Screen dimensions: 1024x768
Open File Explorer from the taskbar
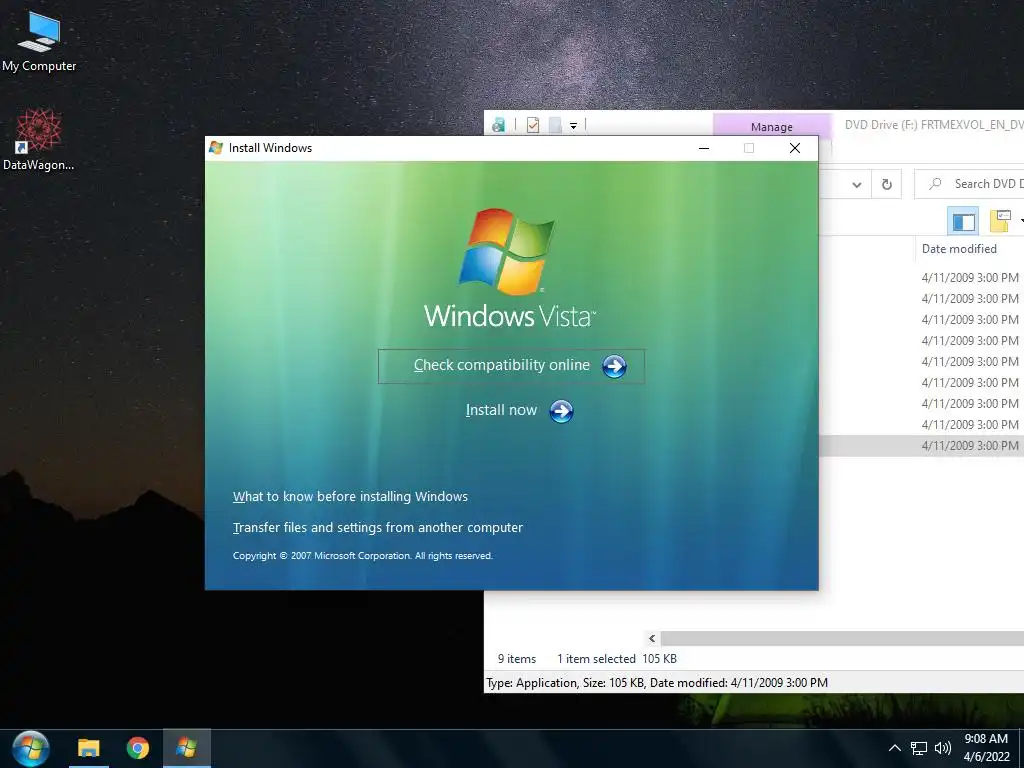click(x=89, y=748)
